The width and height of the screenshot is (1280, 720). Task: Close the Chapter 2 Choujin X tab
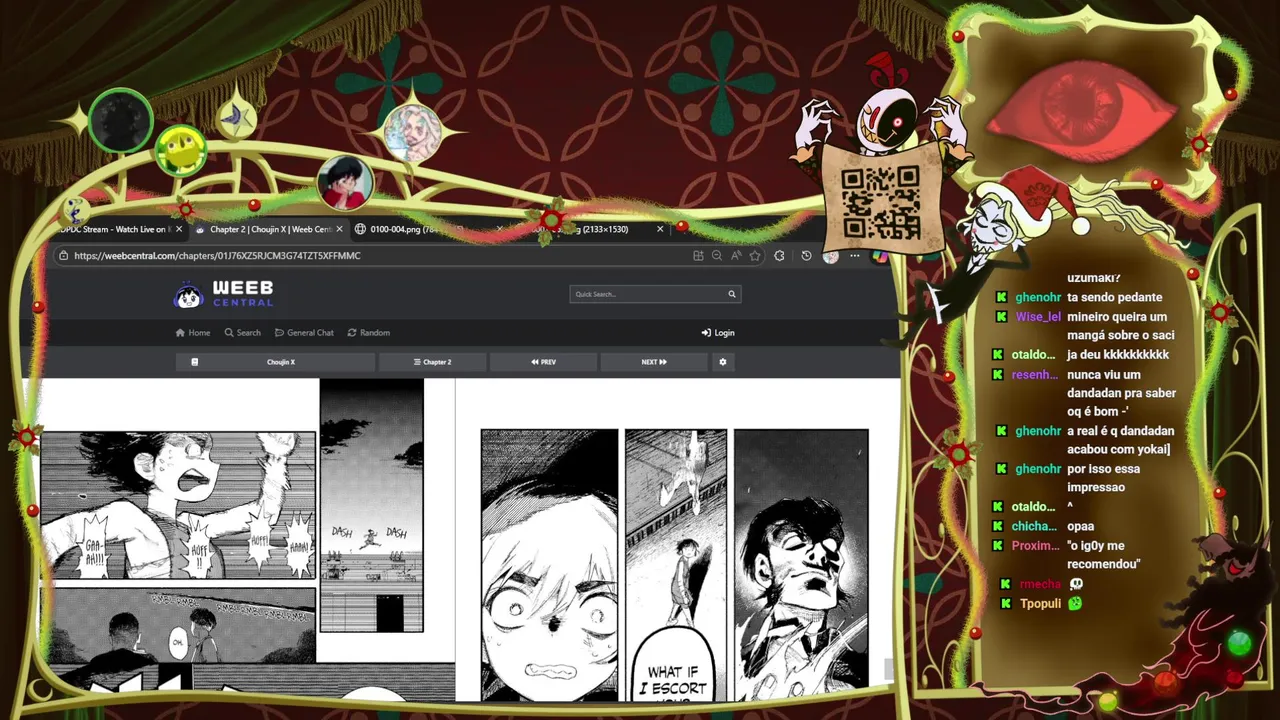(339, 229)
